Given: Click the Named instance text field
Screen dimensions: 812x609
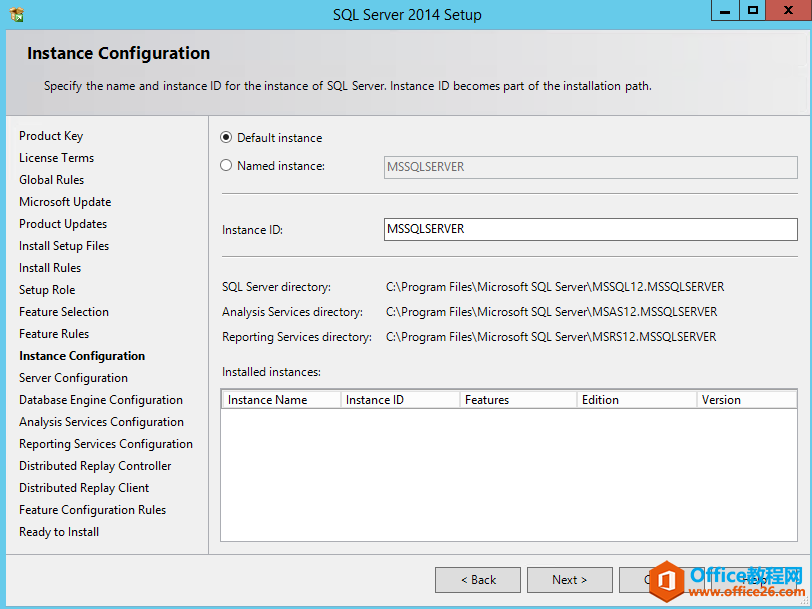Looking at the screenshot, I should (x=590, y=167).
